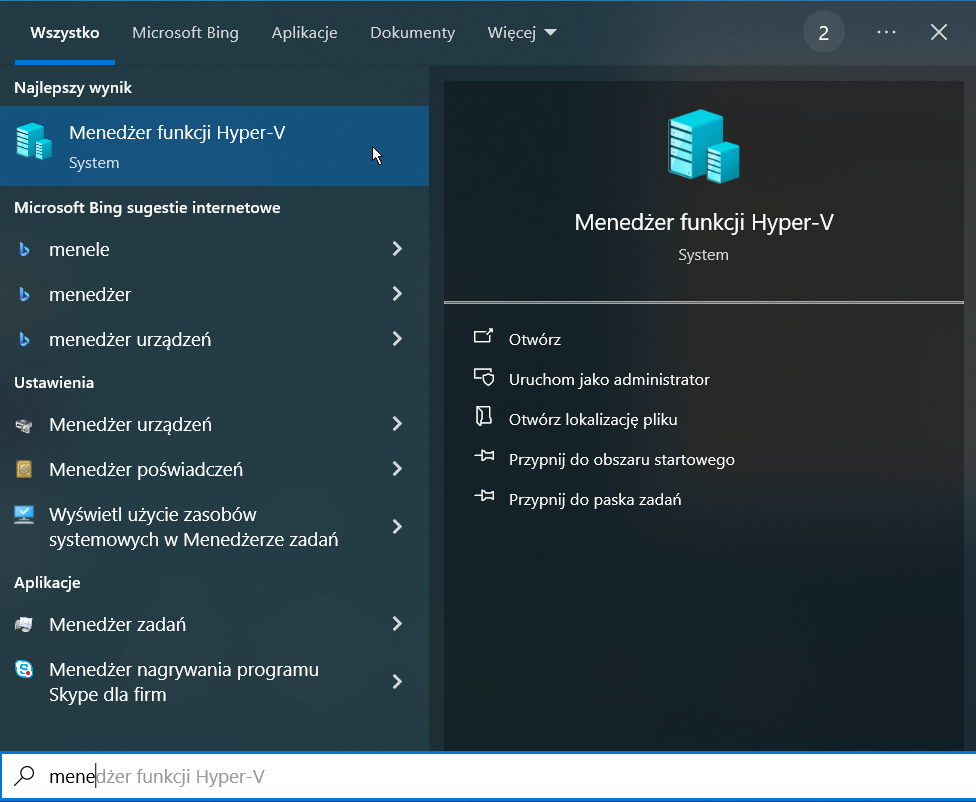Click the task manager resource usage icon
The image size is (976, 802).
point(25,516)
